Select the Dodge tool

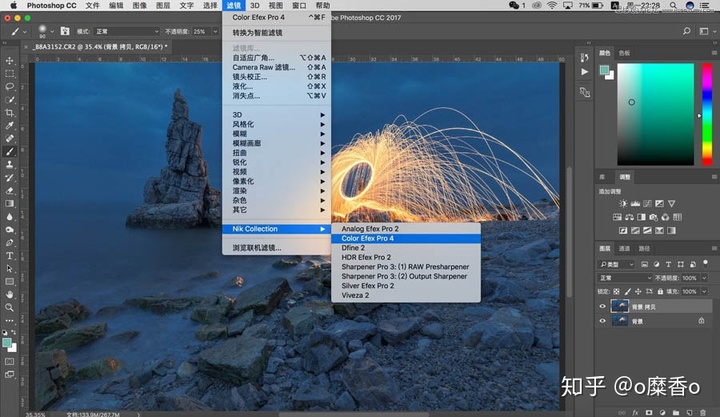9,230
